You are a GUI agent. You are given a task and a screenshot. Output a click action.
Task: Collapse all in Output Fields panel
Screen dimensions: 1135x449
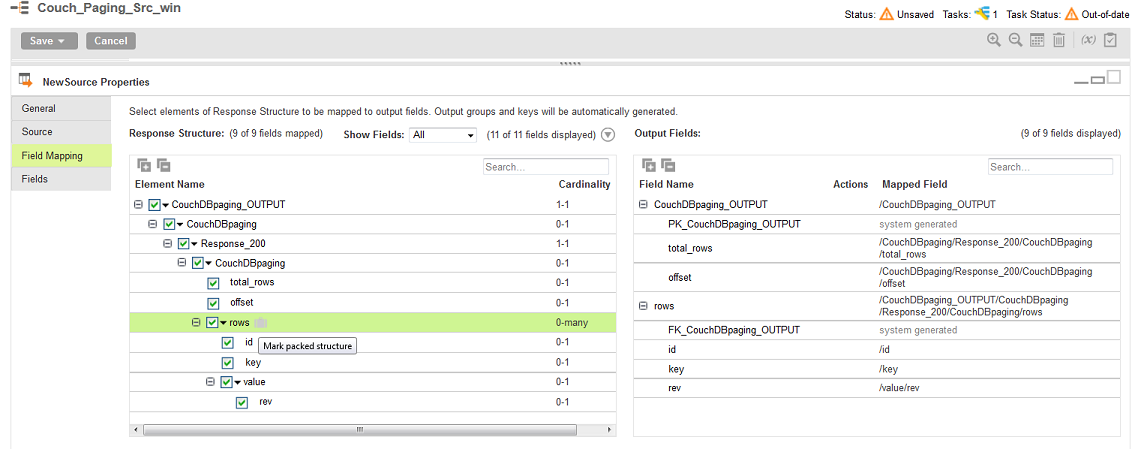click(667, 166)
